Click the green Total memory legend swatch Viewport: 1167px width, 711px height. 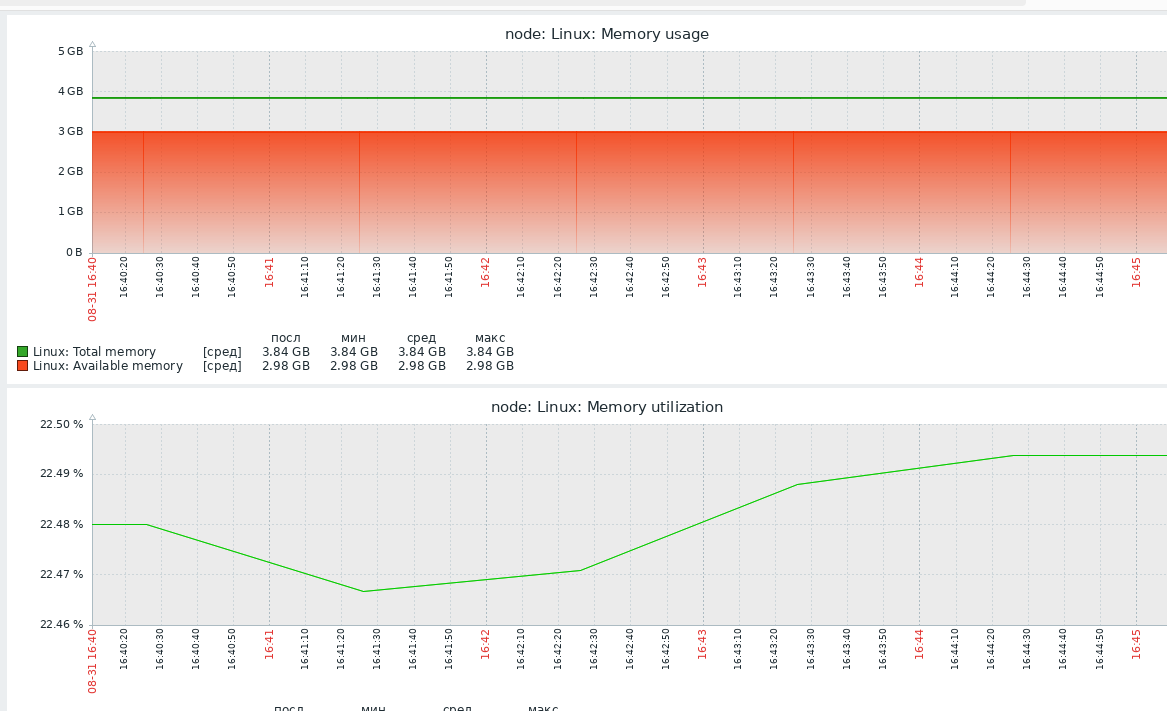tap(22, 352)
